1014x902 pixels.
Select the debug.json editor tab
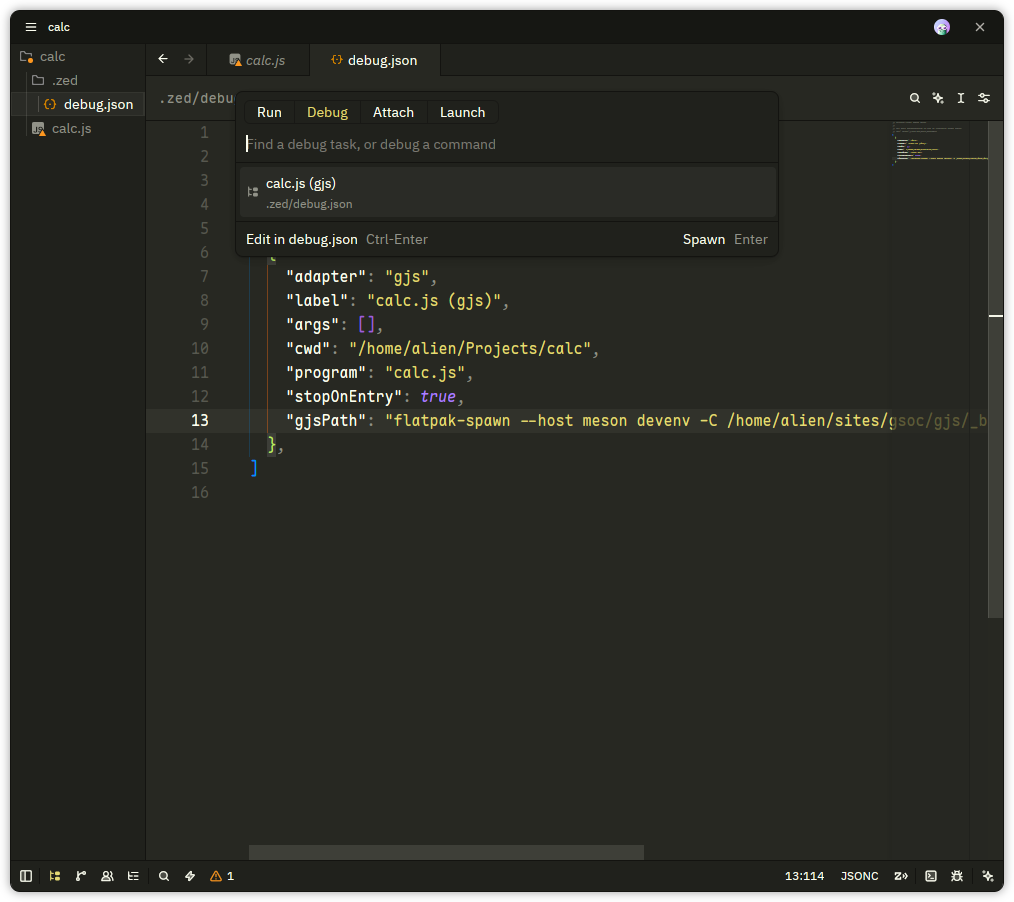(375, 60)
